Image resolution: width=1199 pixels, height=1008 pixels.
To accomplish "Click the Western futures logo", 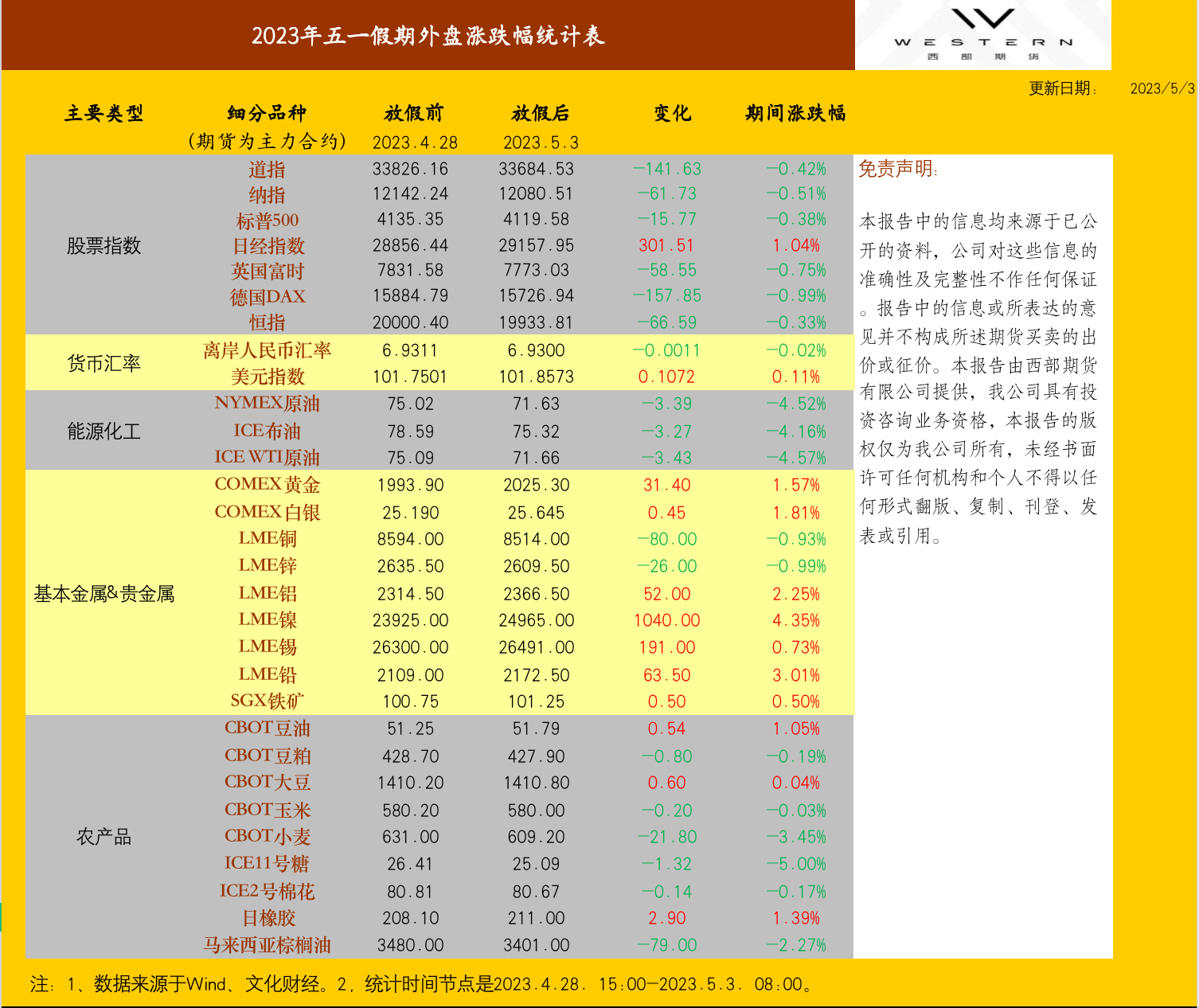I will tap(983, 34).
